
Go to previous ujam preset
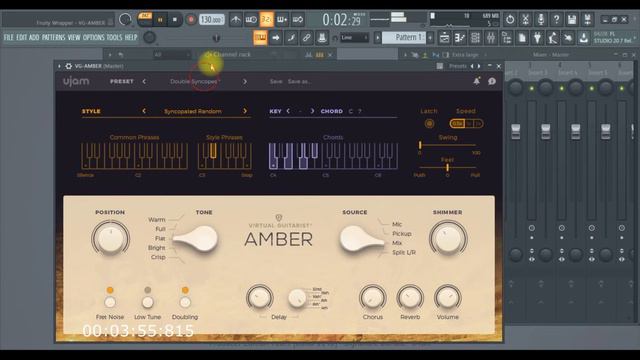(144, 81)
